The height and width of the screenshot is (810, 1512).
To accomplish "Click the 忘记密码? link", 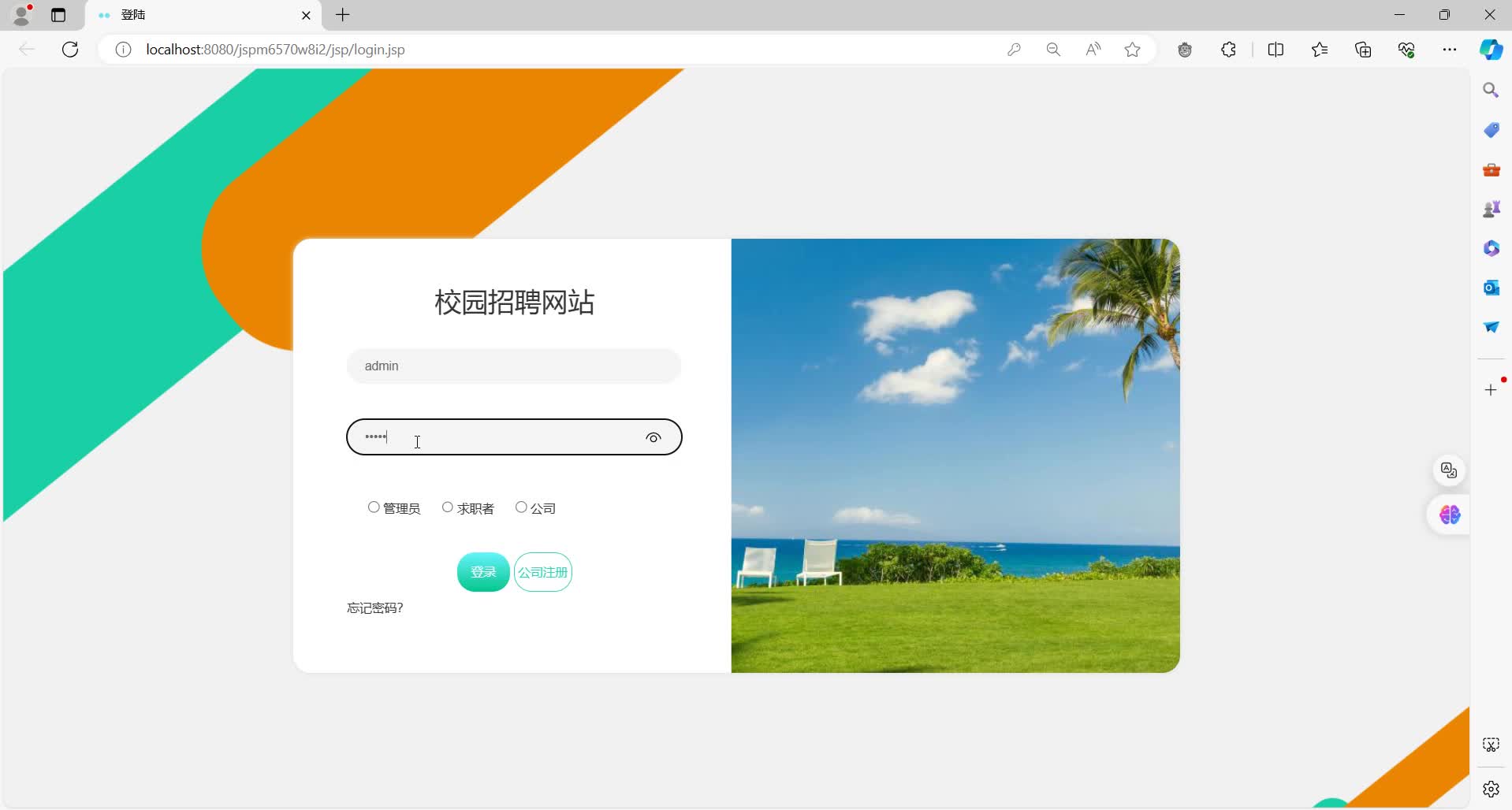I will 375,608.
